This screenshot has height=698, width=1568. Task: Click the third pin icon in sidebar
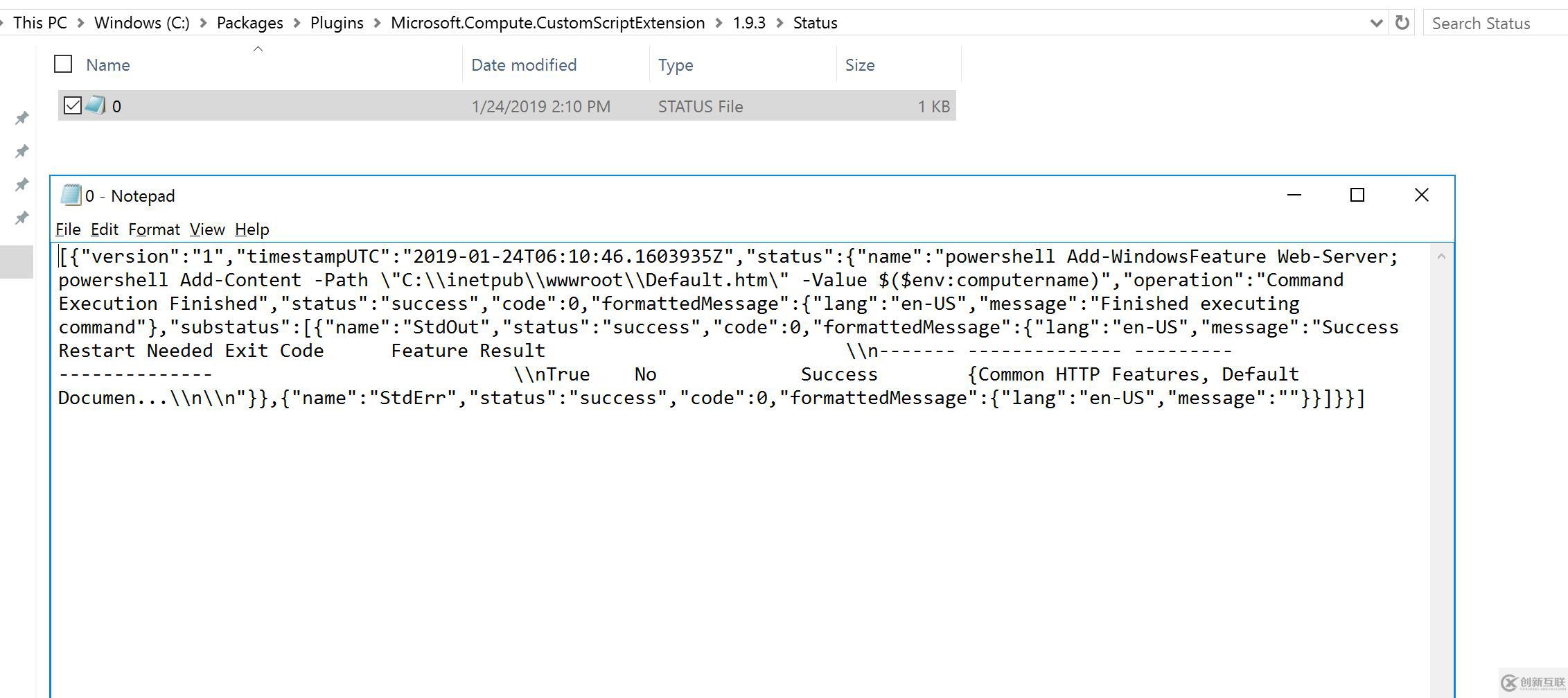[22, 184]
